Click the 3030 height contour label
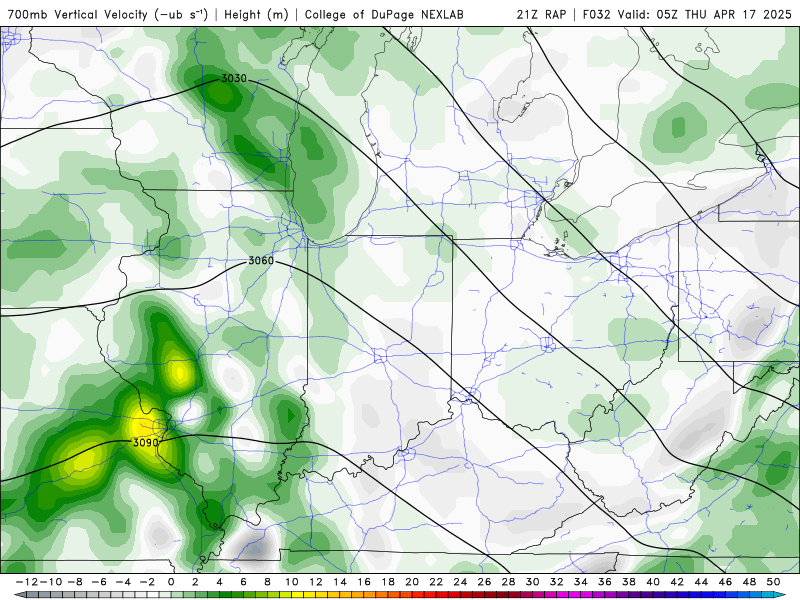 coord(234,79)
